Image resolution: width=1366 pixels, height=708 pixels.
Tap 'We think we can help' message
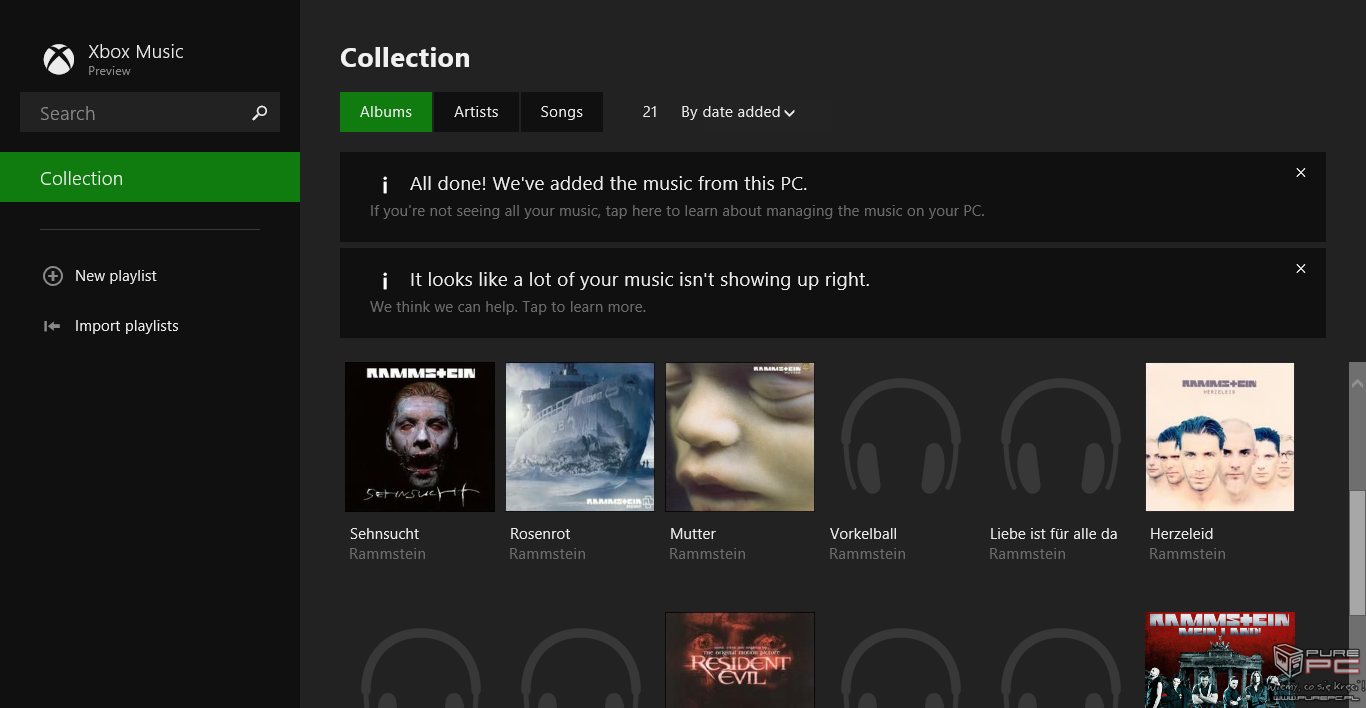(x=508, y=307)
